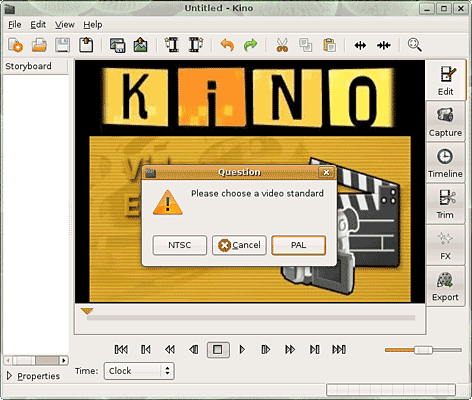Screen dimensions: 472x400
Task: Expand the Properties panel
Action: point(9,376)
